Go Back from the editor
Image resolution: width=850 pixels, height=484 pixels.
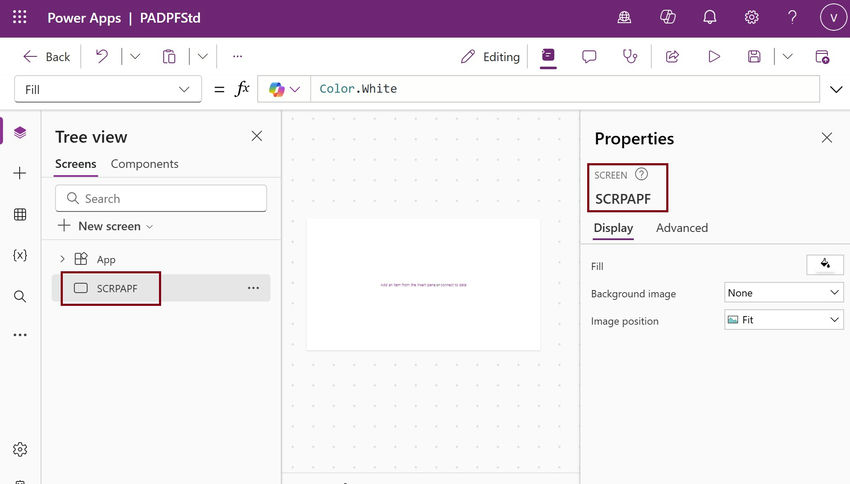(x=47, y=56)
